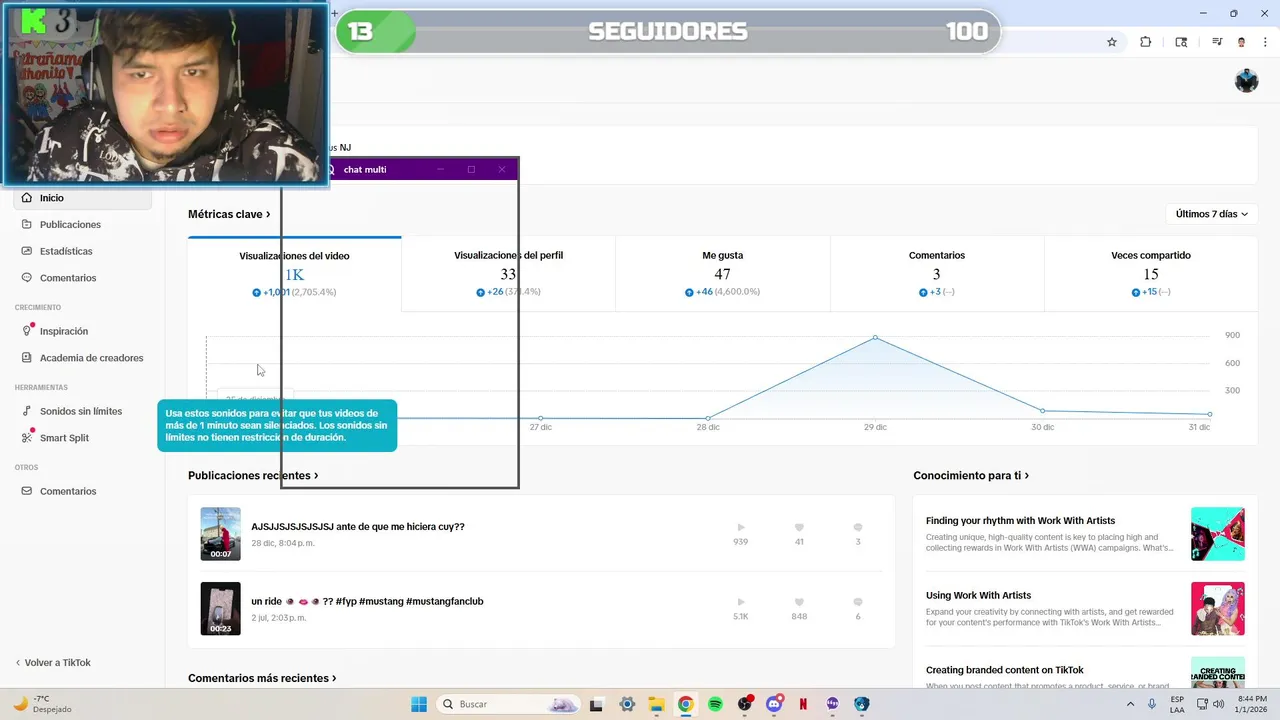
Task: Open the Inspiración lightbulb icon
Action: click(x=27, y=331)
